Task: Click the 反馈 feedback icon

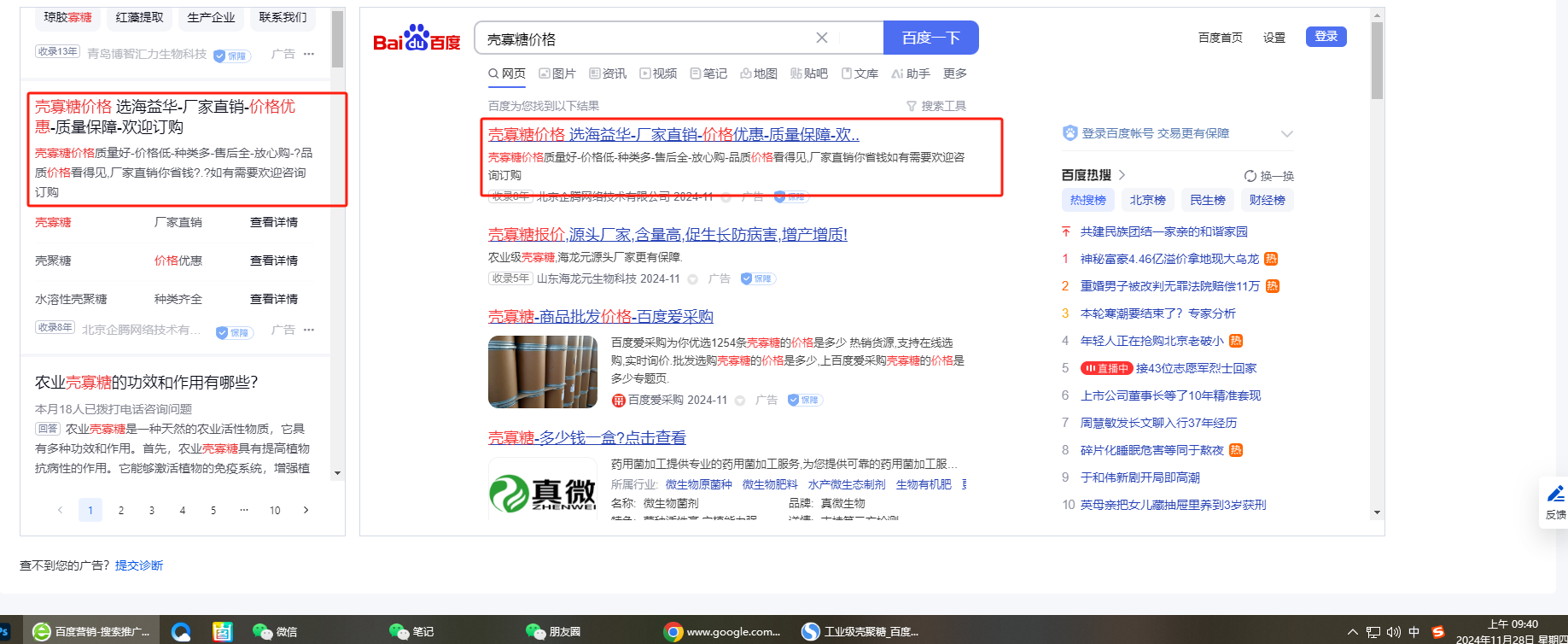Action: click(1556, 502)
